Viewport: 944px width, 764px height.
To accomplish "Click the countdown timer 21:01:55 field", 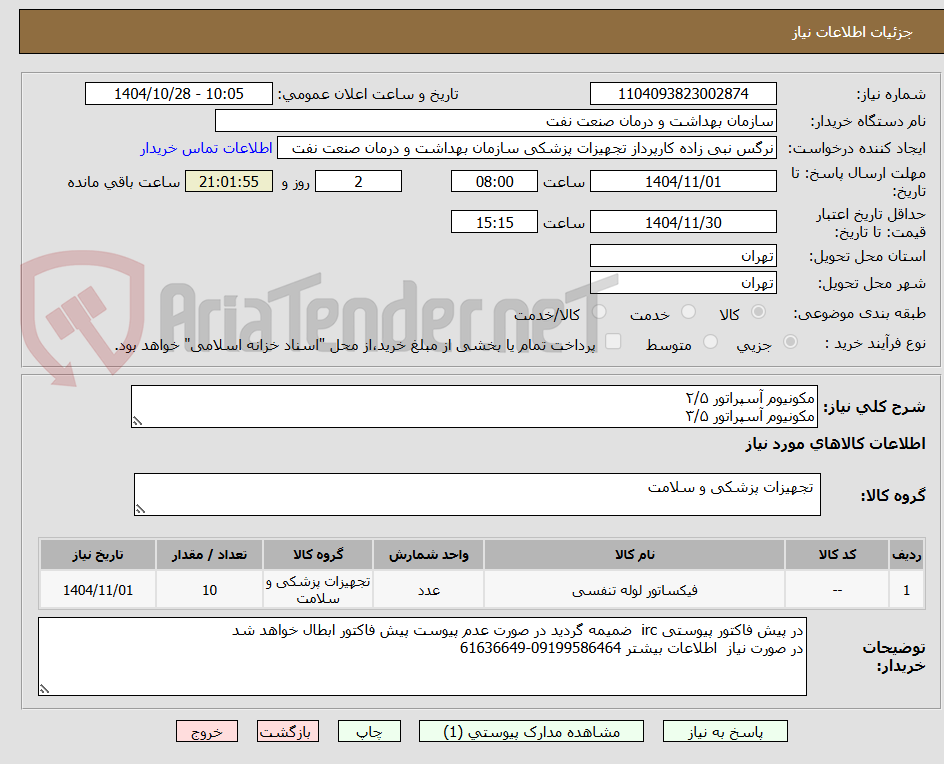I will (229, 181).
